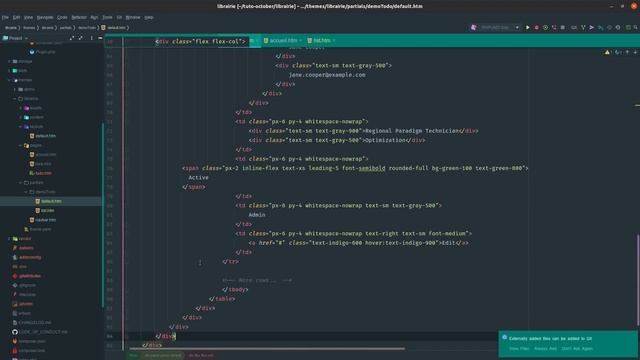Click the Git push arrow icon
This screenshot has height=360, width=640.
coord(591,27)
